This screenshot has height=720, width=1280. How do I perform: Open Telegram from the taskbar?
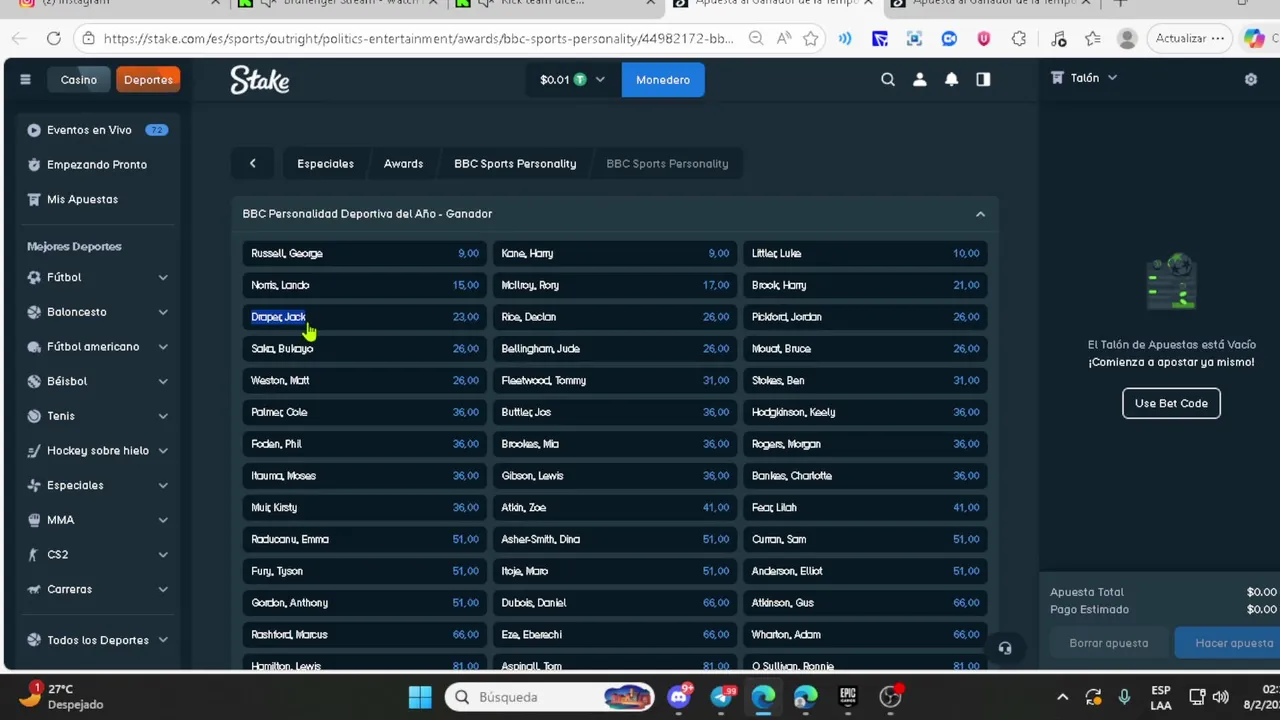[721, 697]
